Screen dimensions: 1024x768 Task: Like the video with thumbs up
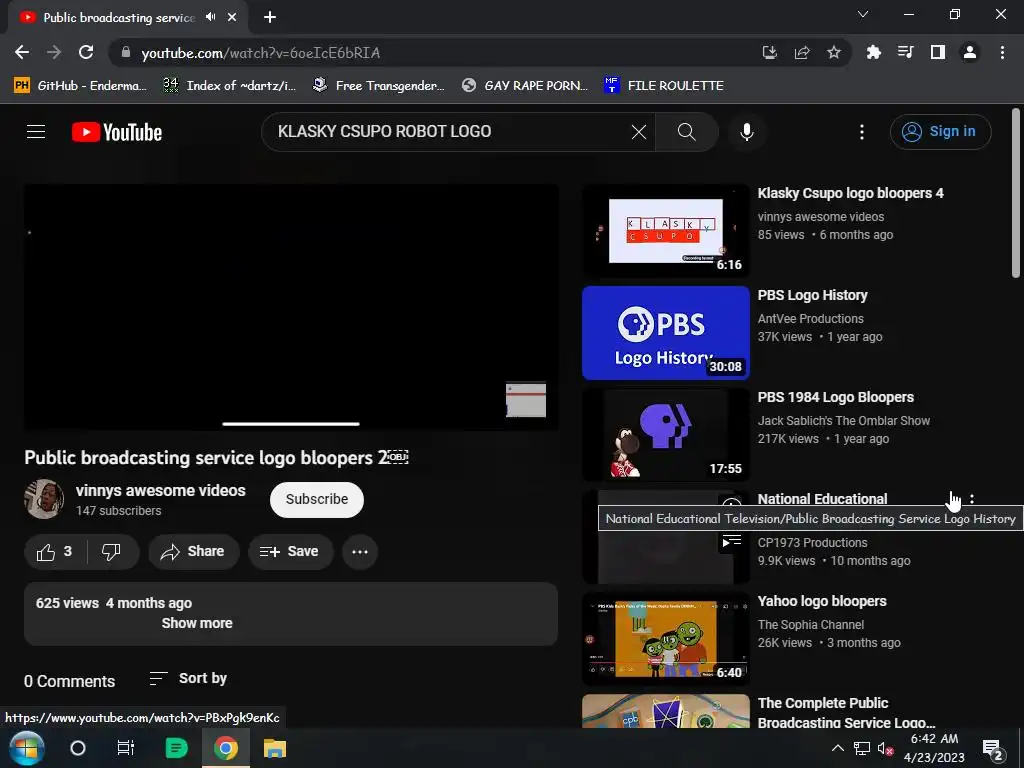pos(56,552)
